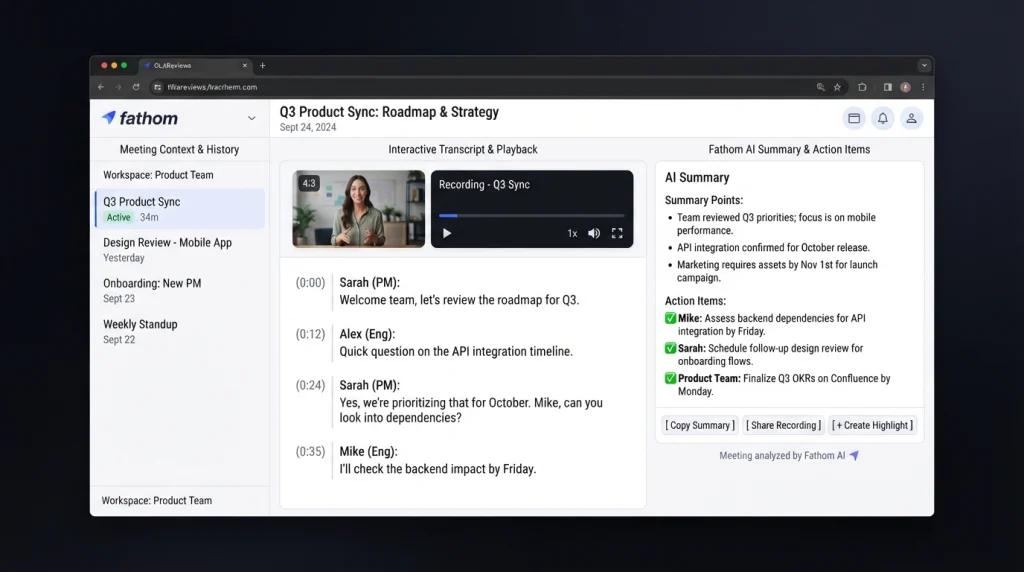This screenshot has height=572, width=1024.
Task: Click the Share Recording button
Action: (x=784, y=425)
